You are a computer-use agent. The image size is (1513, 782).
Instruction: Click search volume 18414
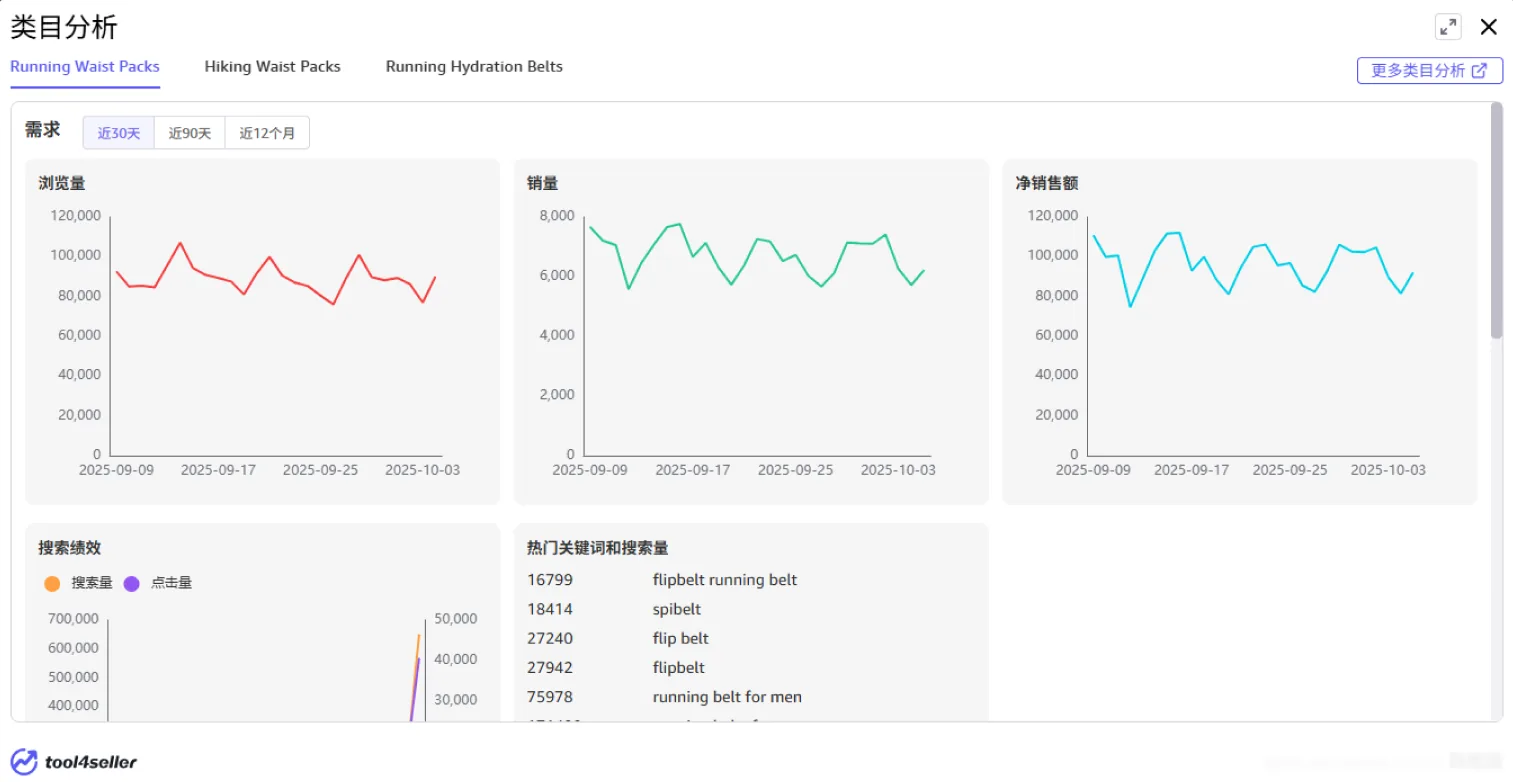(x=550, y=609)
